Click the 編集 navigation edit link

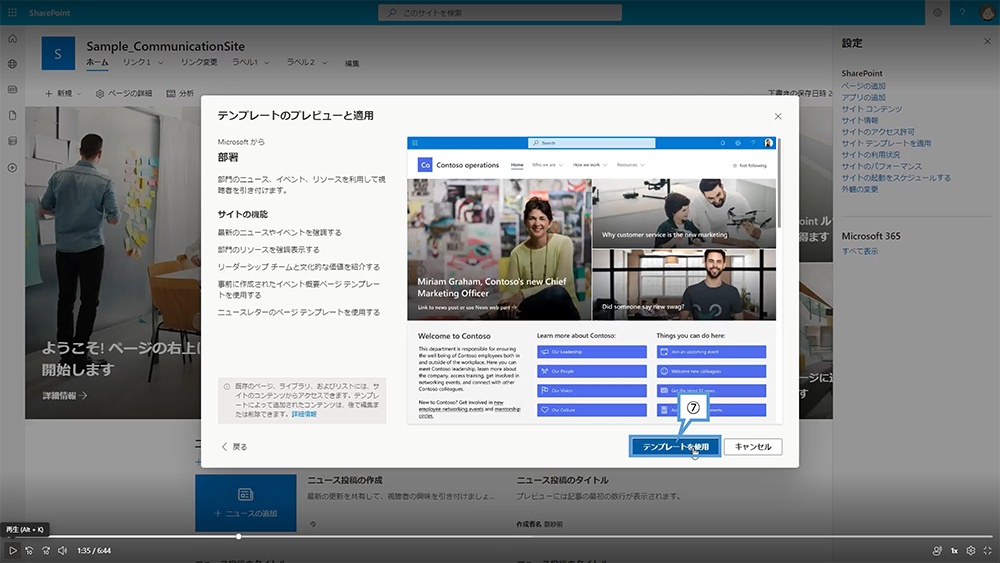[352, 63]
